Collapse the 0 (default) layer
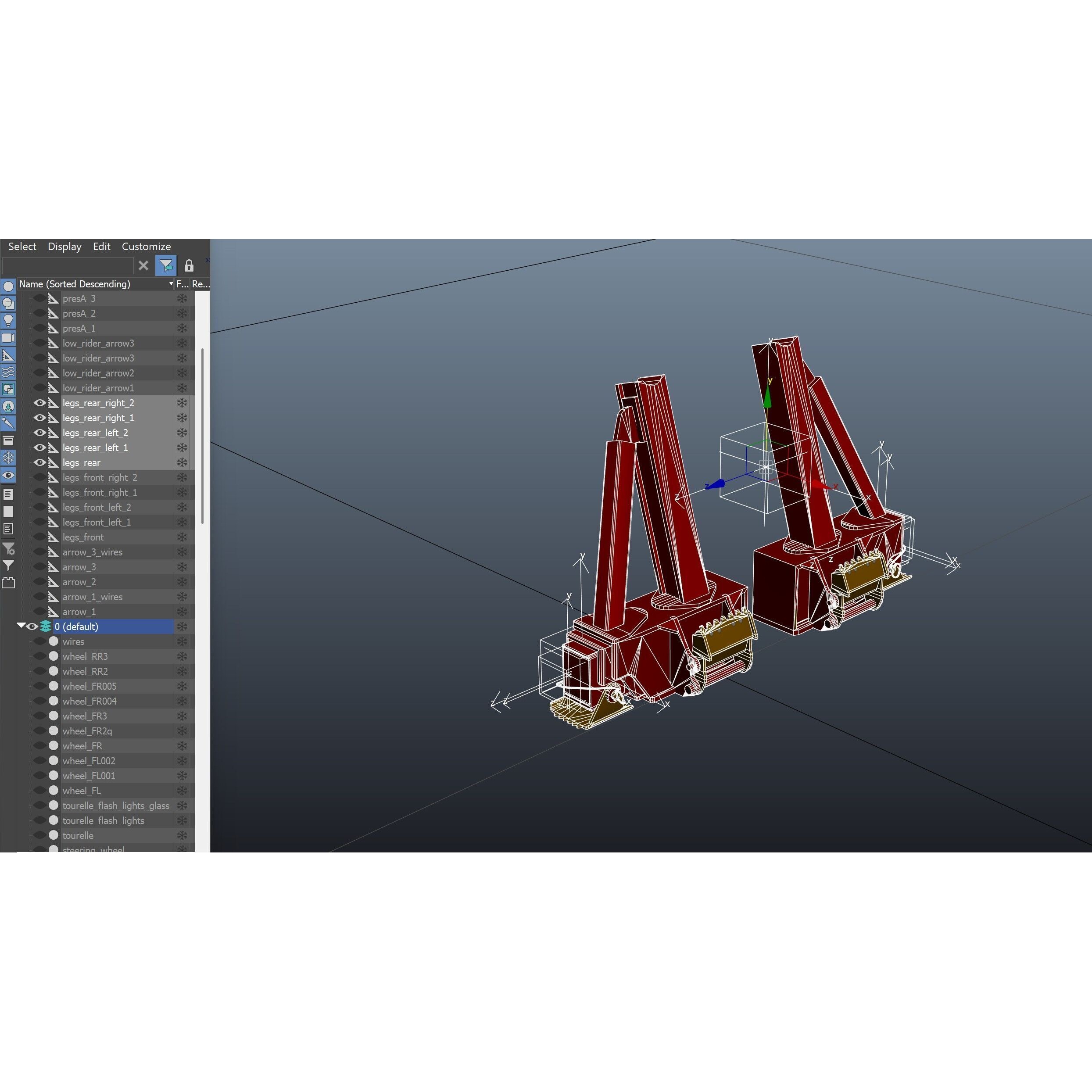Screen dimensions: 1092x1092 coord(21,626)
